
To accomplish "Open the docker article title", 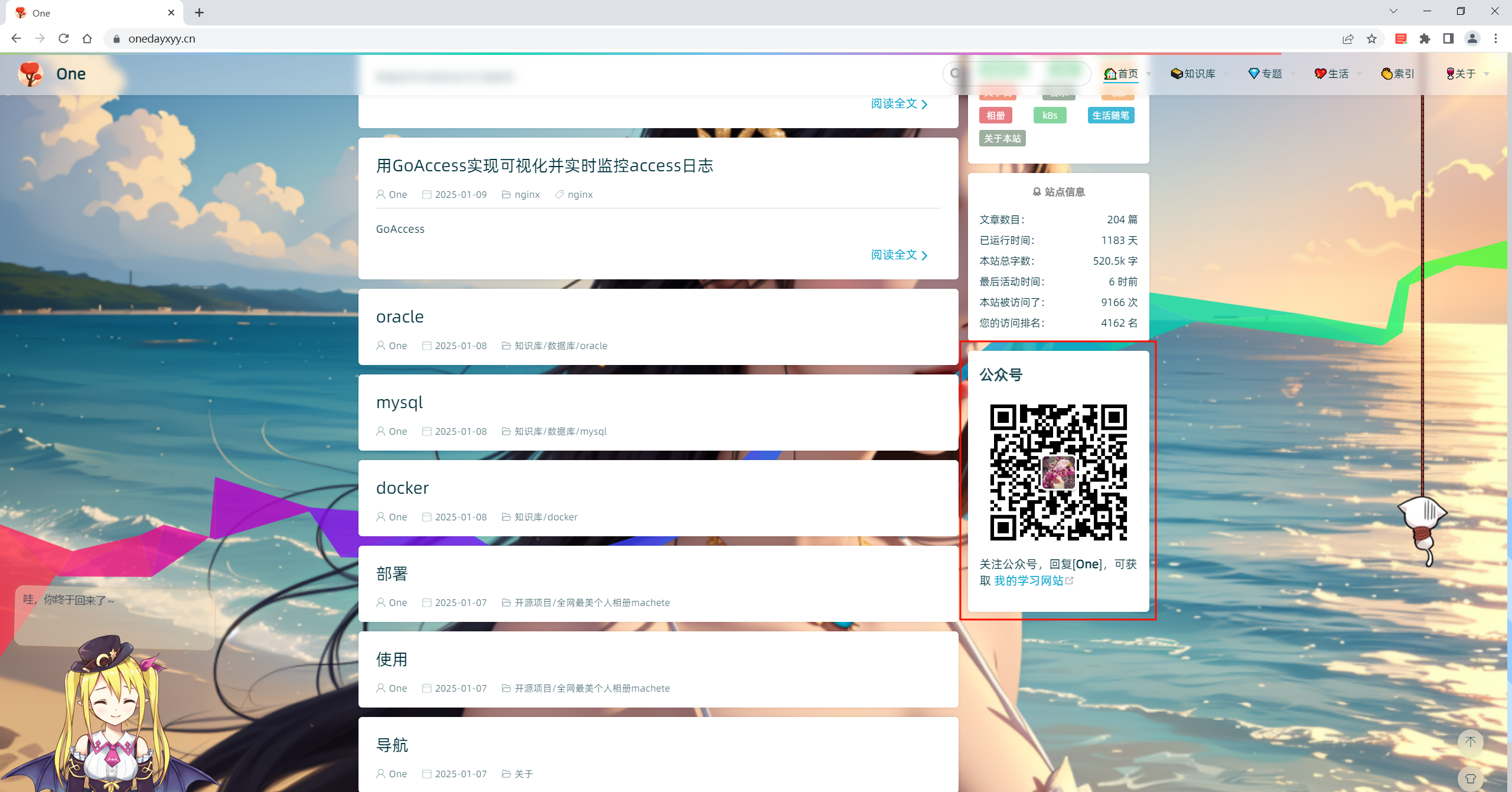I will click(x=402, y=488).
